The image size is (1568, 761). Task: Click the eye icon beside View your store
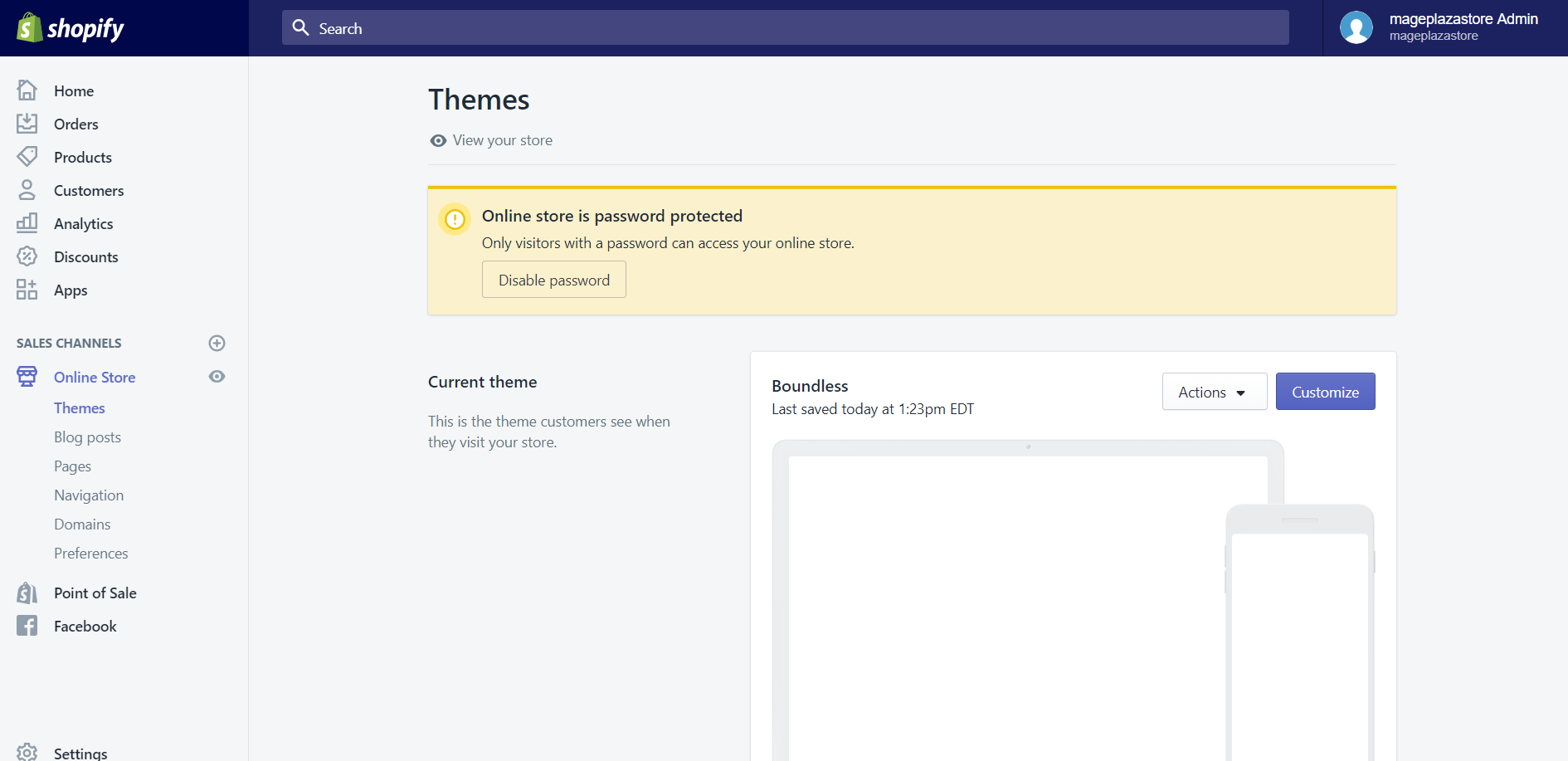pos(438,140)
